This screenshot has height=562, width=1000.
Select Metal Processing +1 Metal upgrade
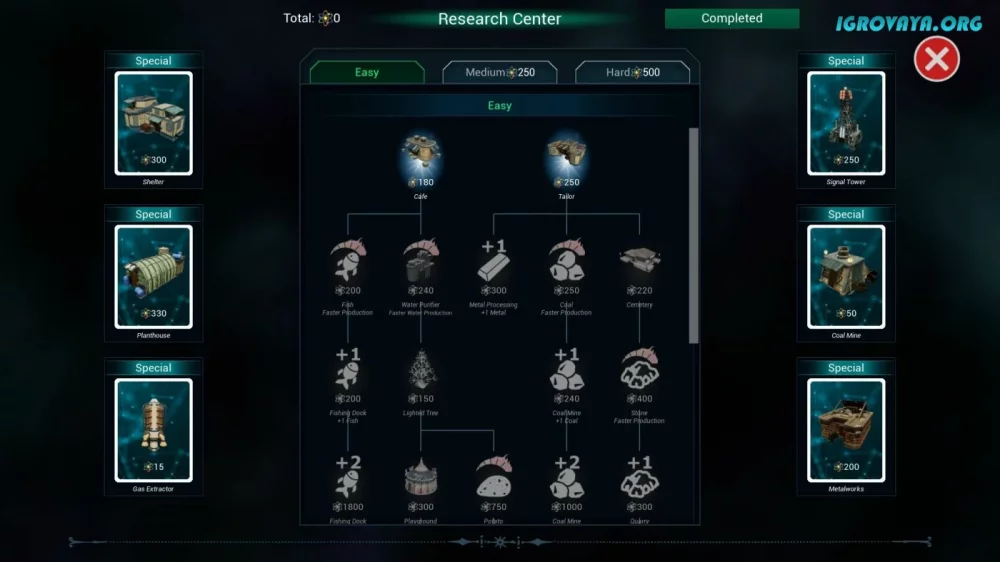pos(494,260)
